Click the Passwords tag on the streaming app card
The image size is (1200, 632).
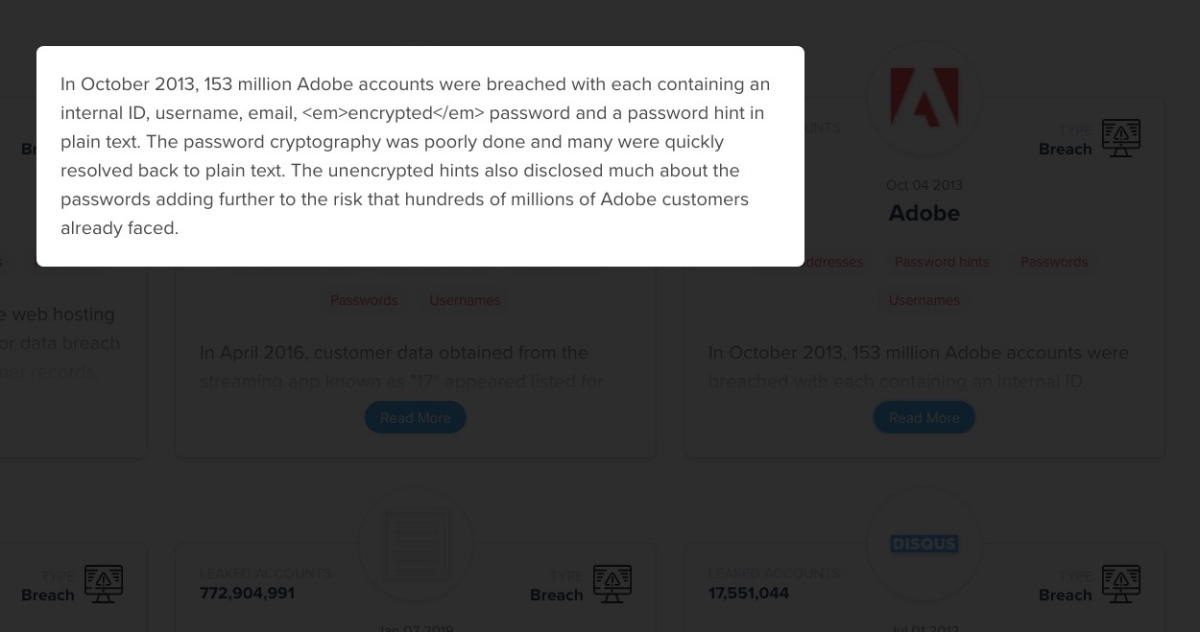click(364, 300)
